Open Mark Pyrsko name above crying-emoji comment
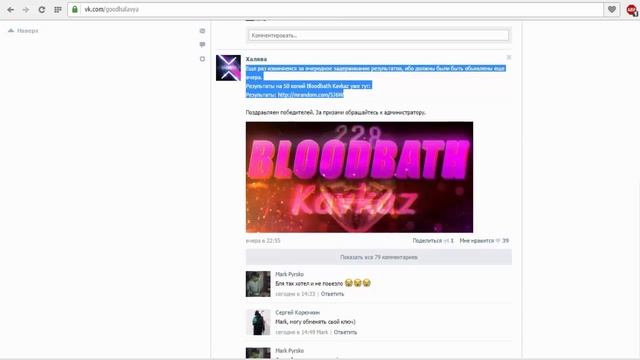Viewport: 640px width, 360px height. coord(289,274)
